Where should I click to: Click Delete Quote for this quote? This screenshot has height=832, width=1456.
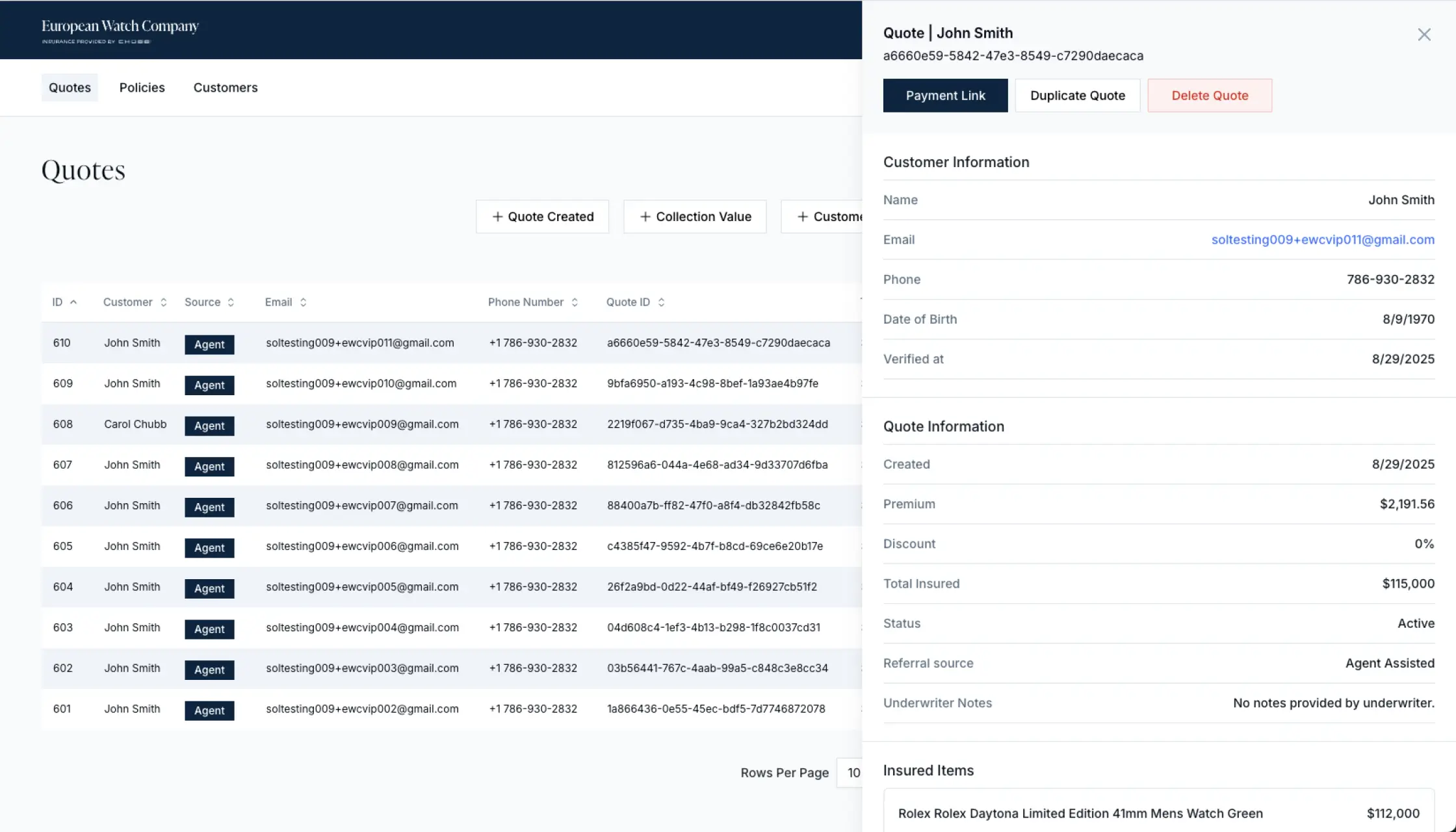tap(1210, 95)
